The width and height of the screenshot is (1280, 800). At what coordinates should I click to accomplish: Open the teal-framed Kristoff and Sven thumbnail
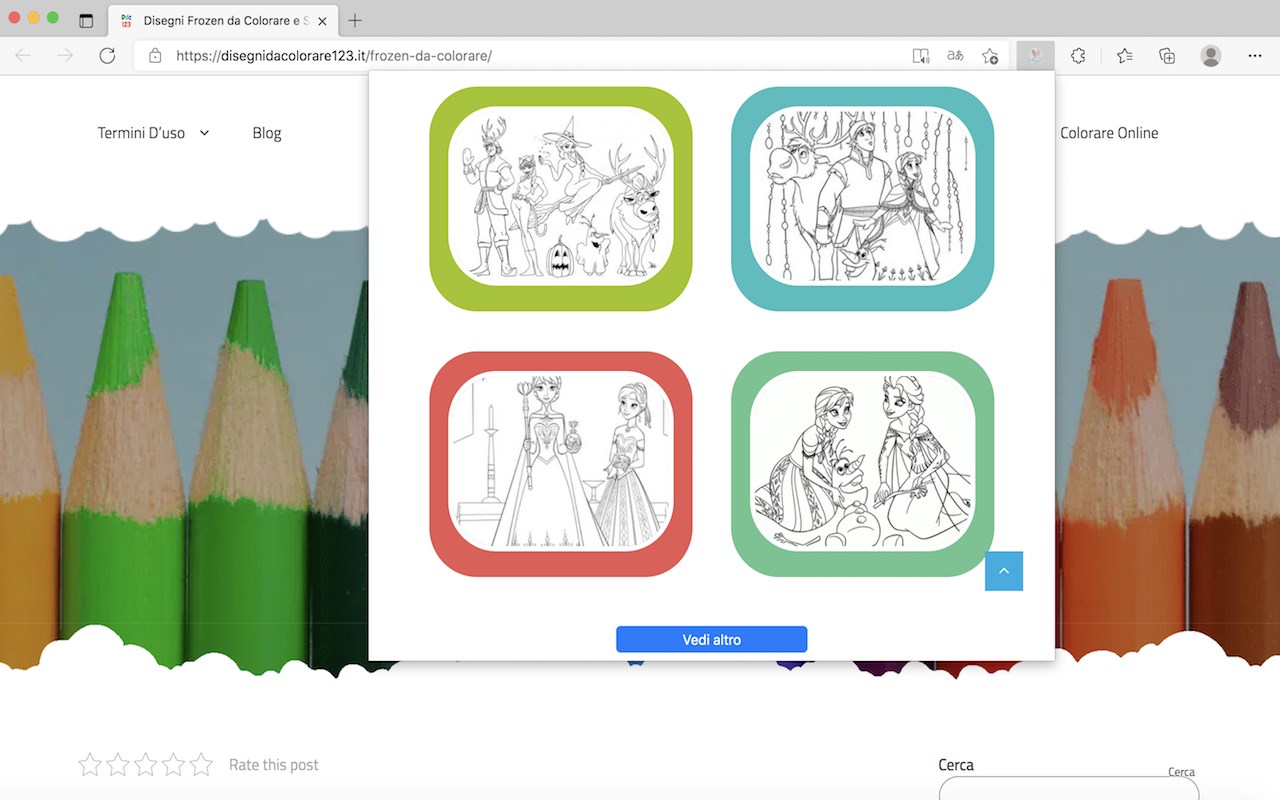coord(862,199)
